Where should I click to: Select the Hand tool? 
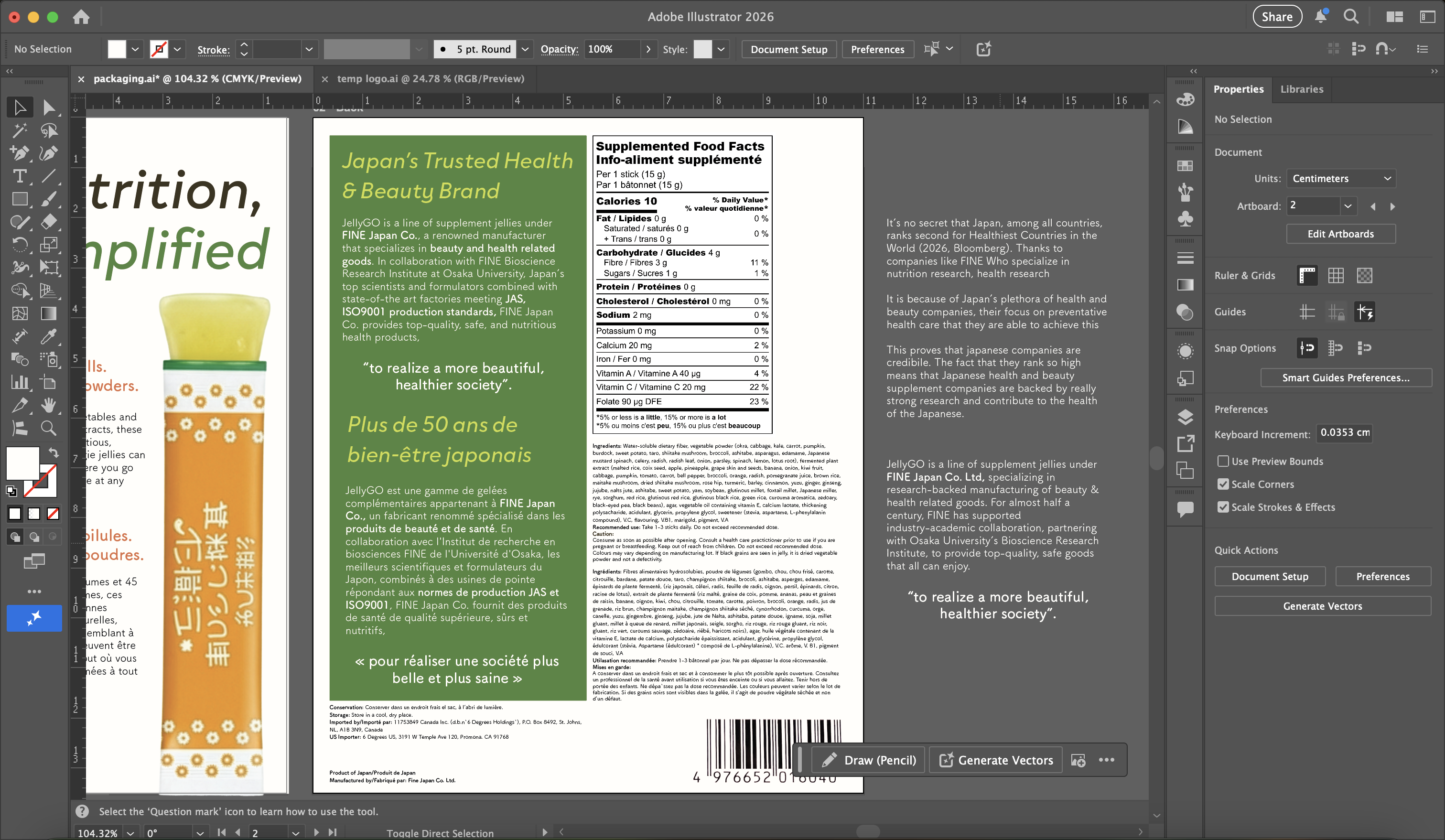[x=49, y=405]
